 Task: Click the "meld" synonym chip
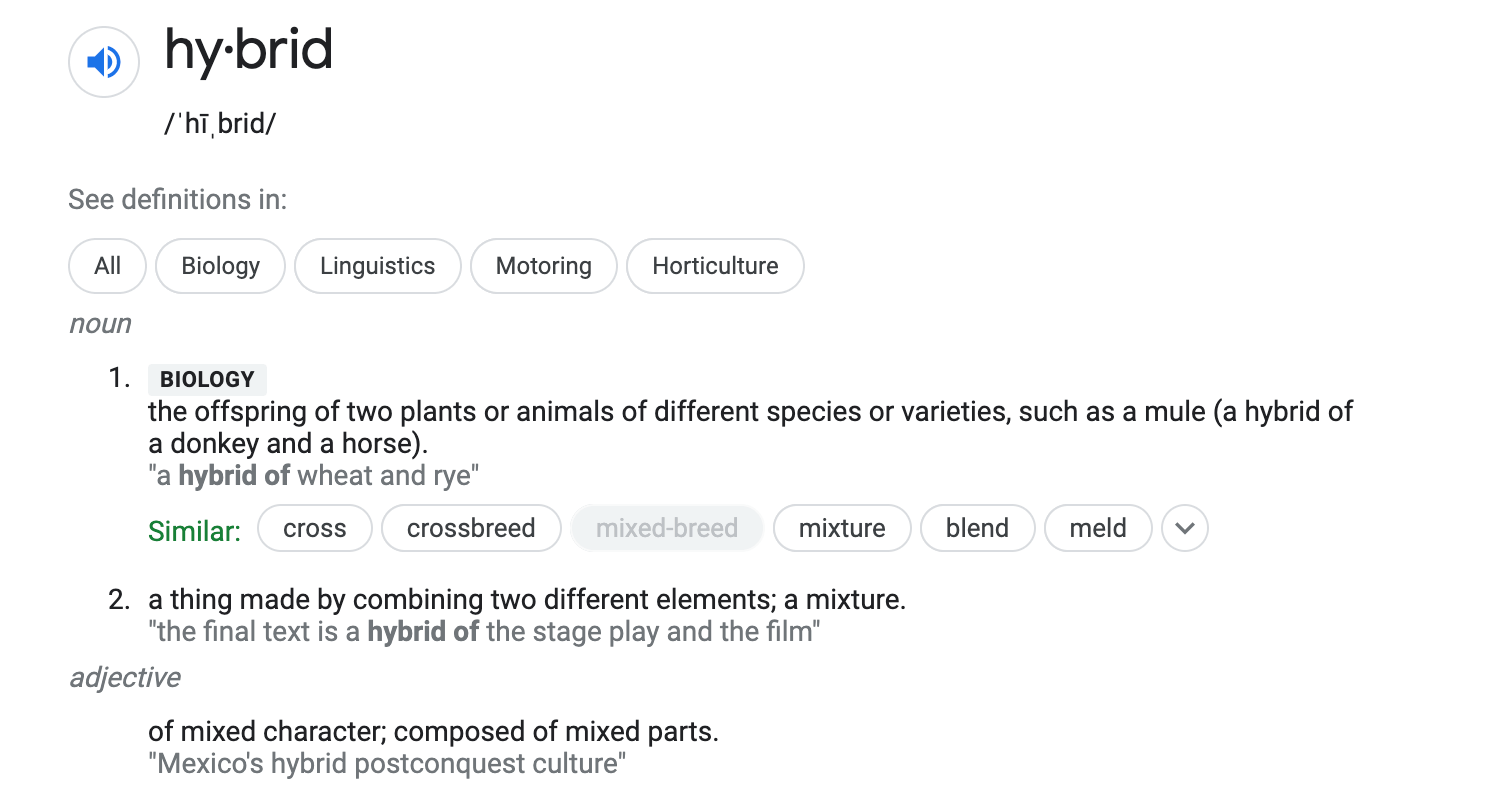click(1097, 528)
